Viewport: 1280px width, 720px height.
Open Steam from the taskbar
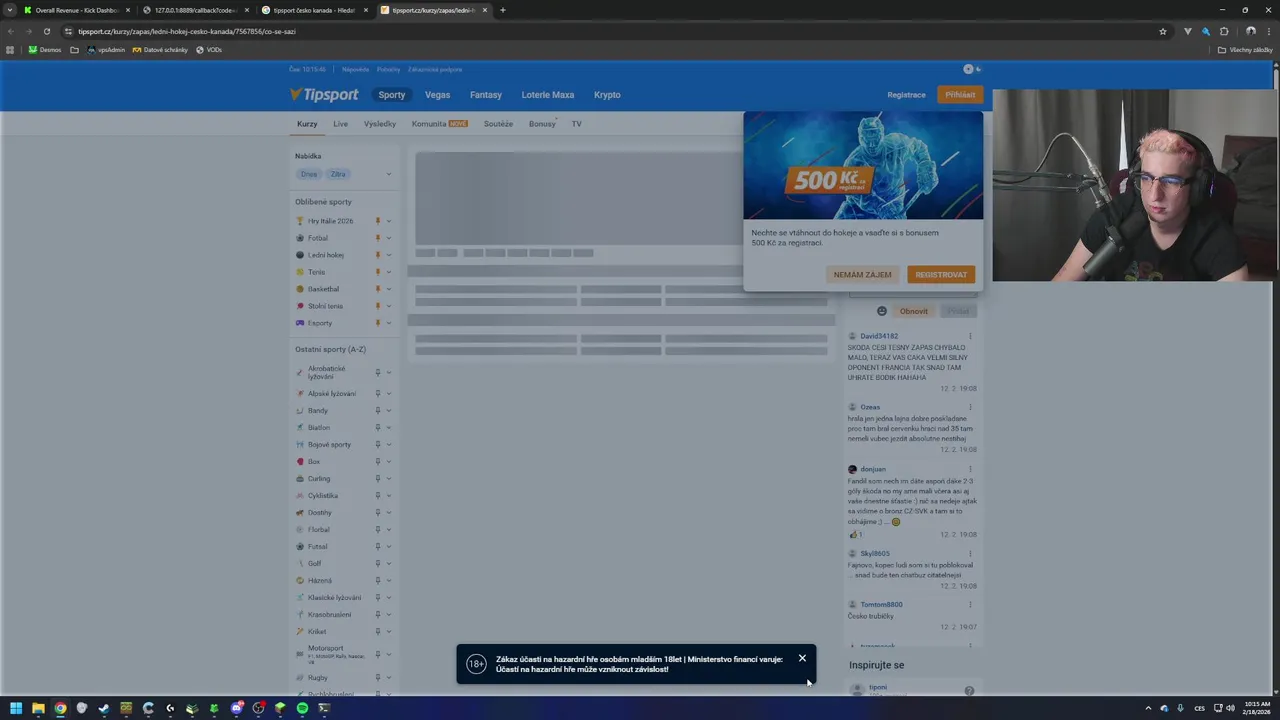[x=104, y=708]
